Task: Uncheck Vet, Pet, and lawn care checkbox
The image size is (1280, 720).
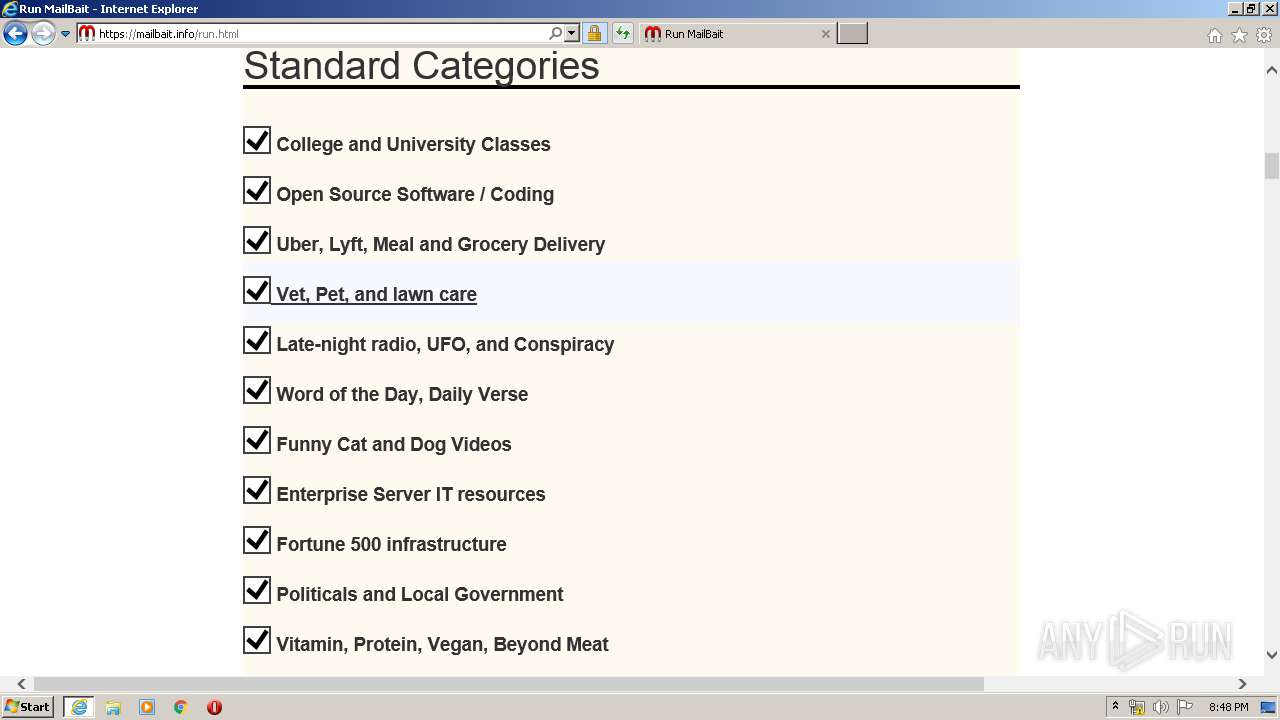Action: click(257, 290)
